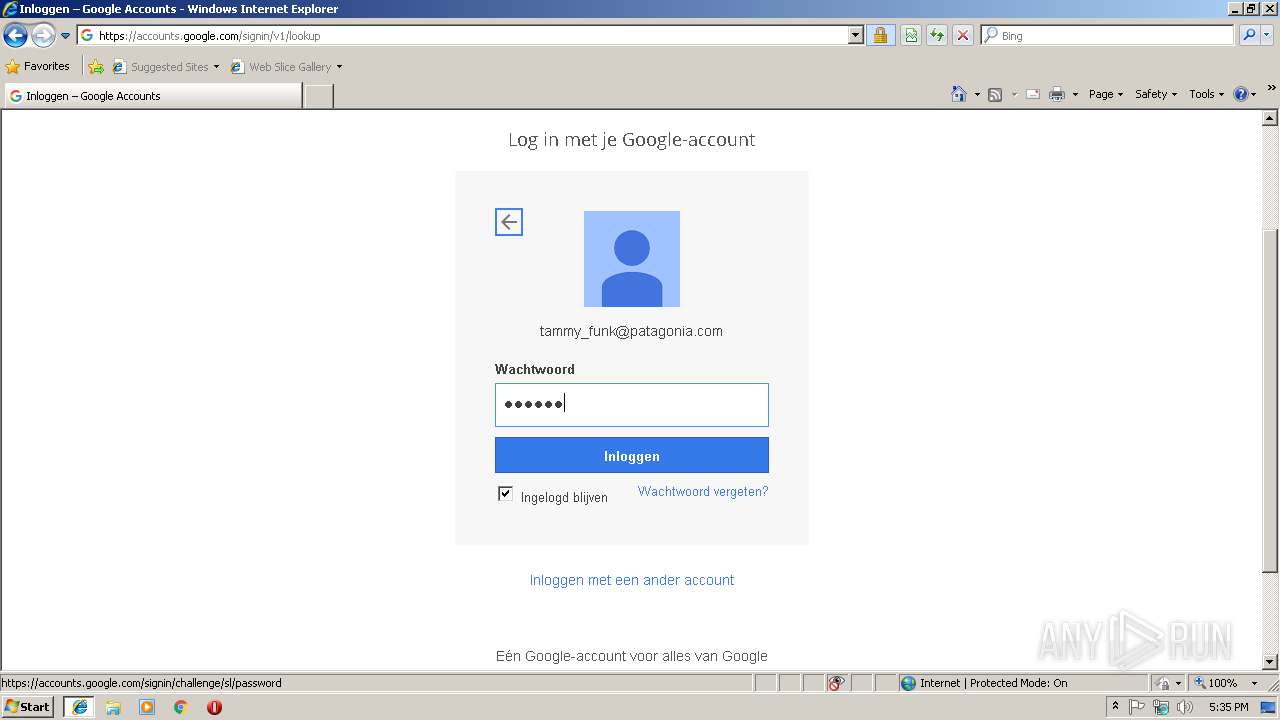Click the Add to Favorites Bar icon

coord(96,67)
